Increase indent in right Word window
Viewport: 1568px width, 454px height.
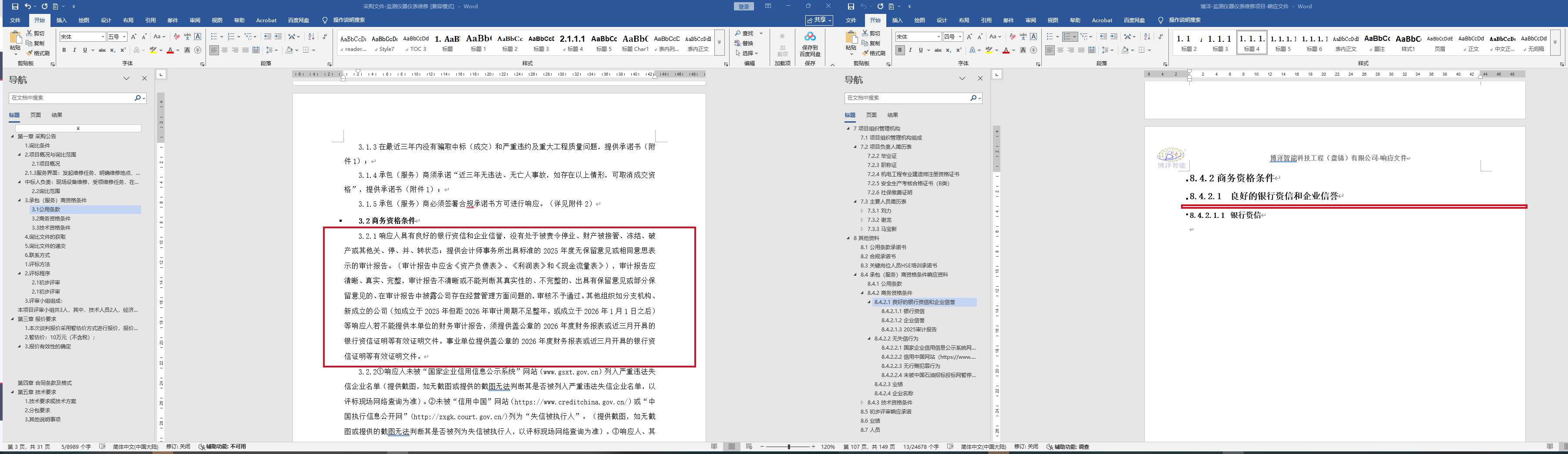(1114, 37)
